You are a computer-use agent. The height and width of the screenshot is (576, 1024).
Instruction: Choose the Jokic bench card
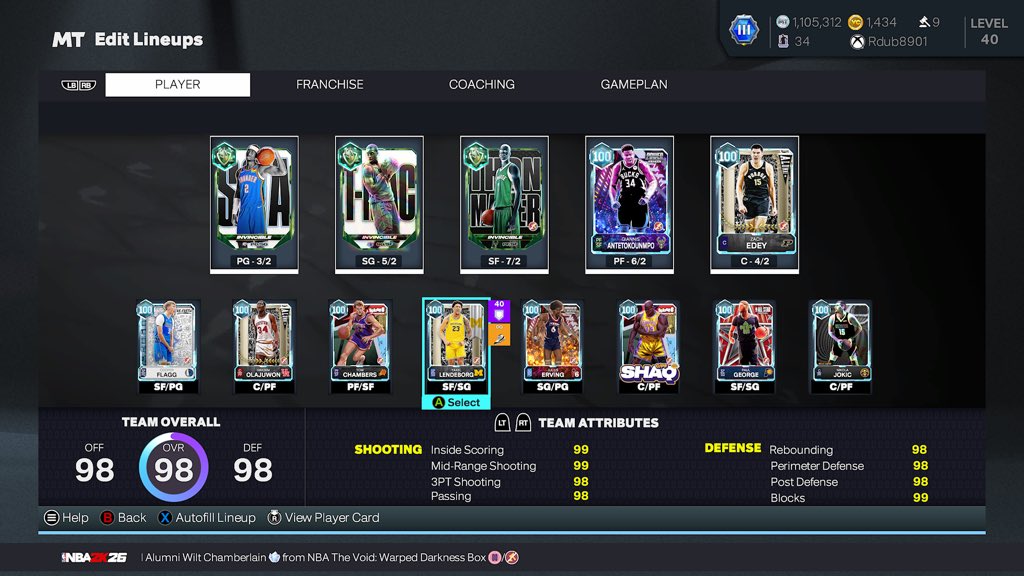click(x=840, y=346)
